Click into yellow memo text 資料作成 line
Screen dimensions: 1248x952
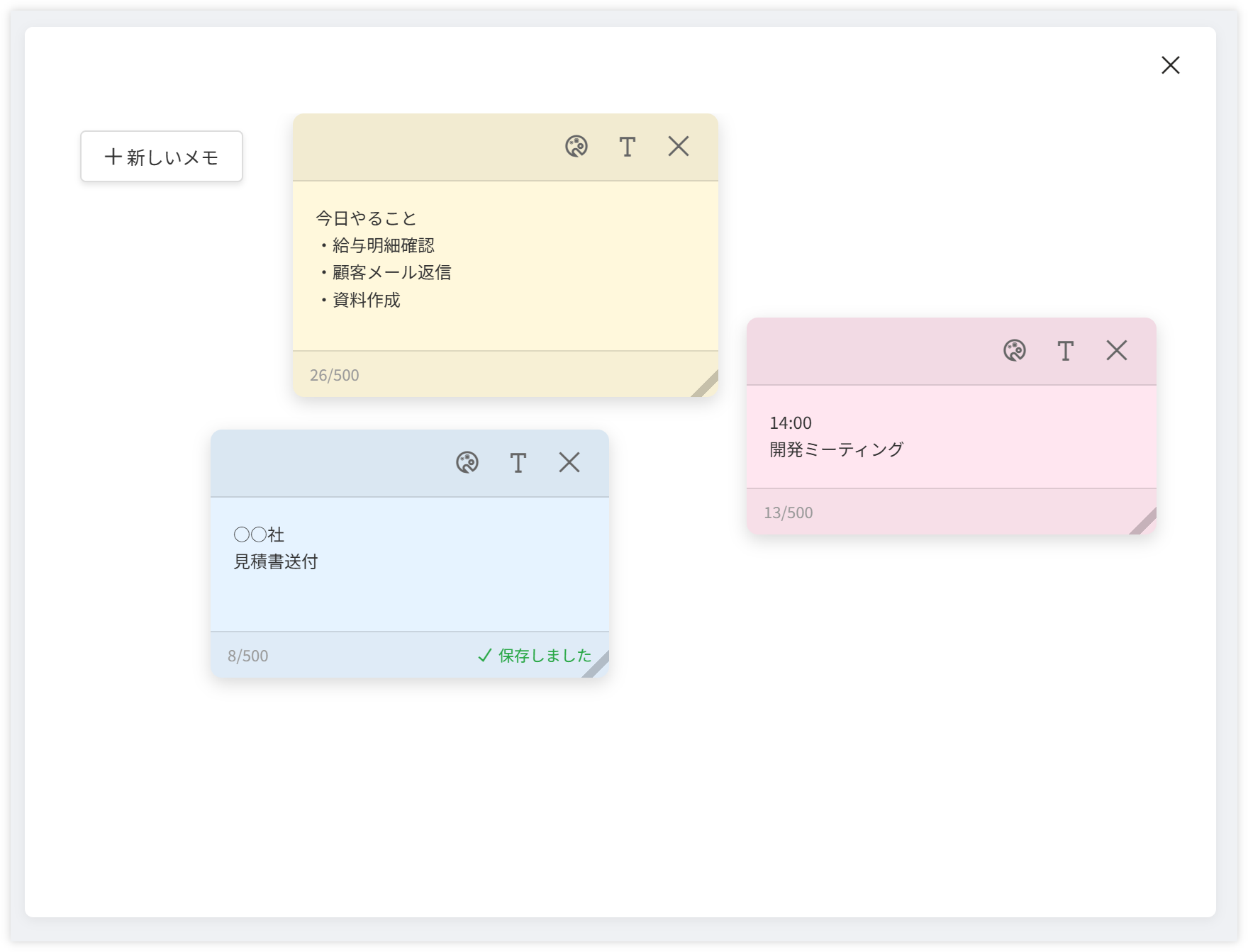pyautogui.click(x=366, y=301)
